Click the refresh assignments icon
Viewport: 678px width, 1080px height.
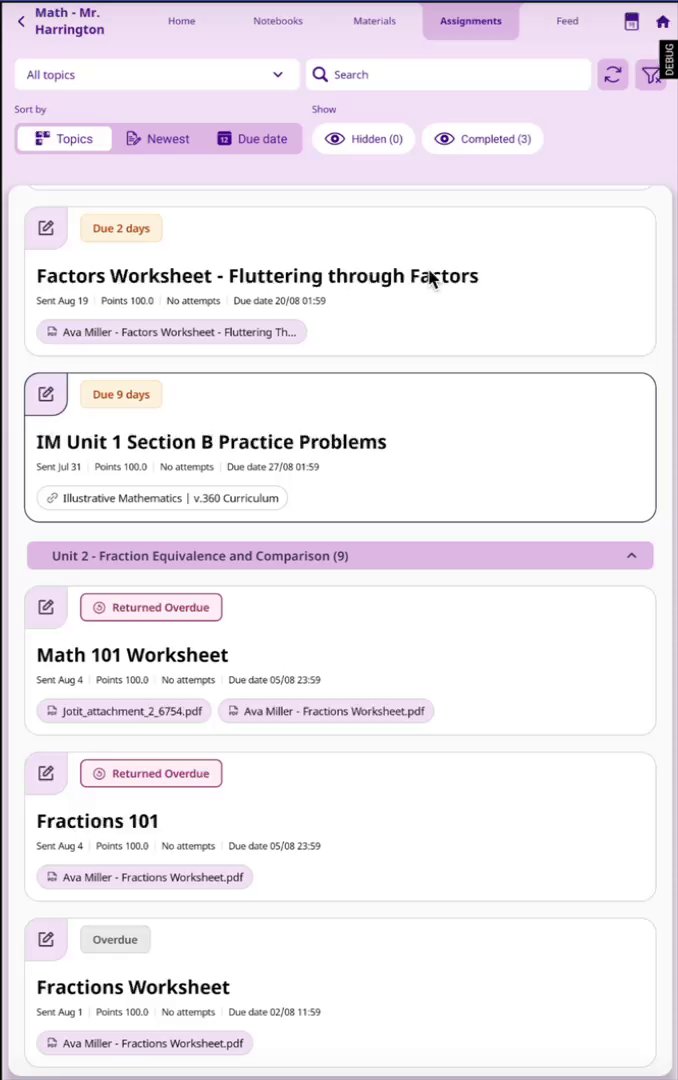pyautogui.click(x=613, y=75)
